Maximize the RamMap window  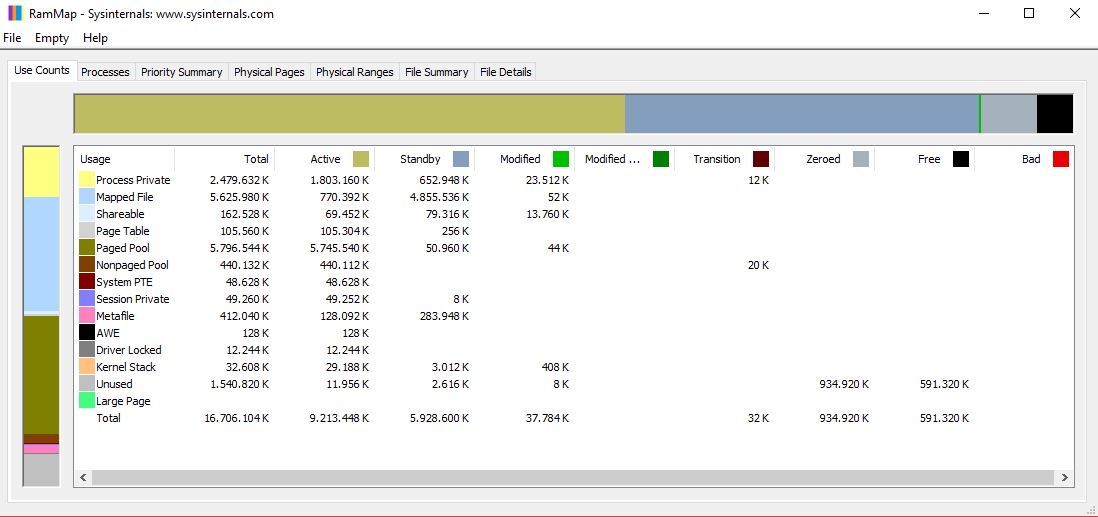[1029, 13]
